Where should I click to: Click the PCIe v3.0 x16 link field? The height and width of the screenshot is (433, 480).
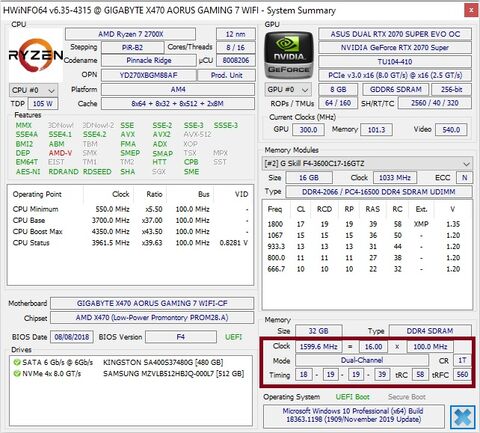[x=395, y=75]
